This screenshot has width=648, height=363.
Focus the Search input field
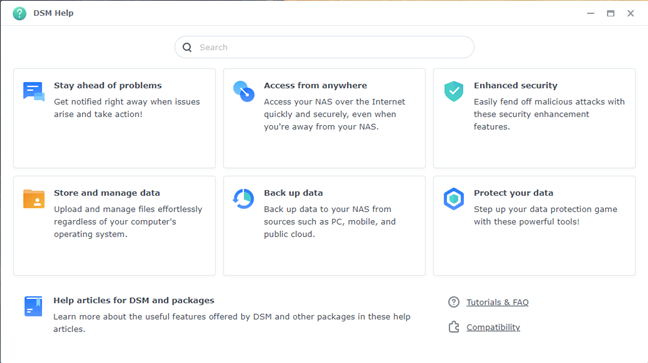324,47
